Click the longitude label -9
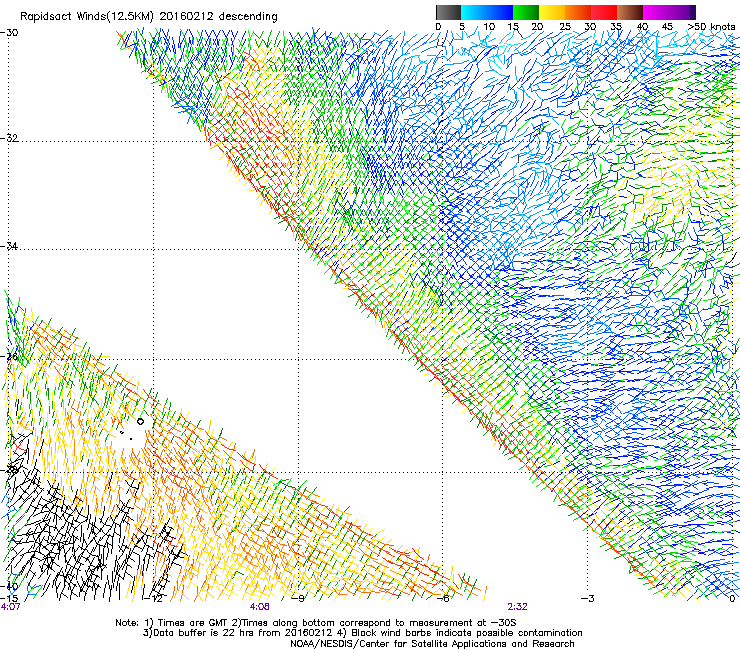This screenshot has width=740, height=650. [298, 599]
